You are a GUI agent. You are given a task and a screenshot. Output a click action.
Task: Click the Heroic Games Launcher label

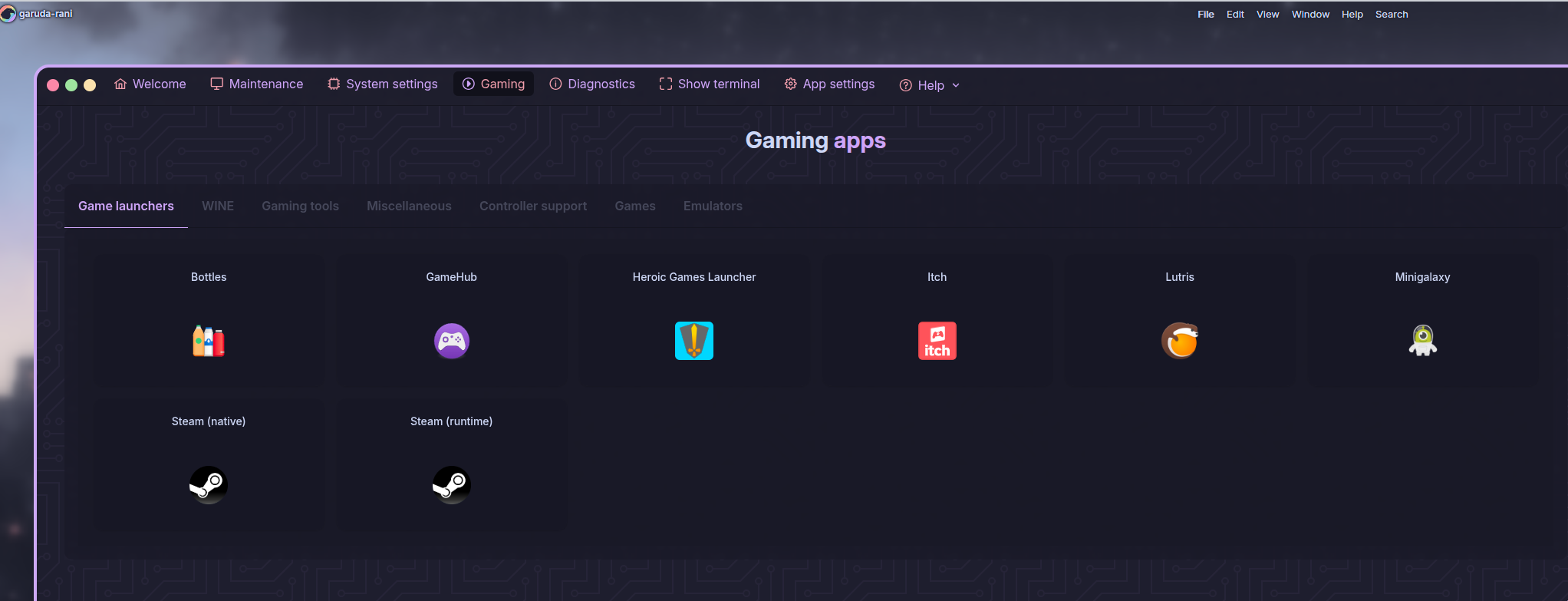point(694,277)
